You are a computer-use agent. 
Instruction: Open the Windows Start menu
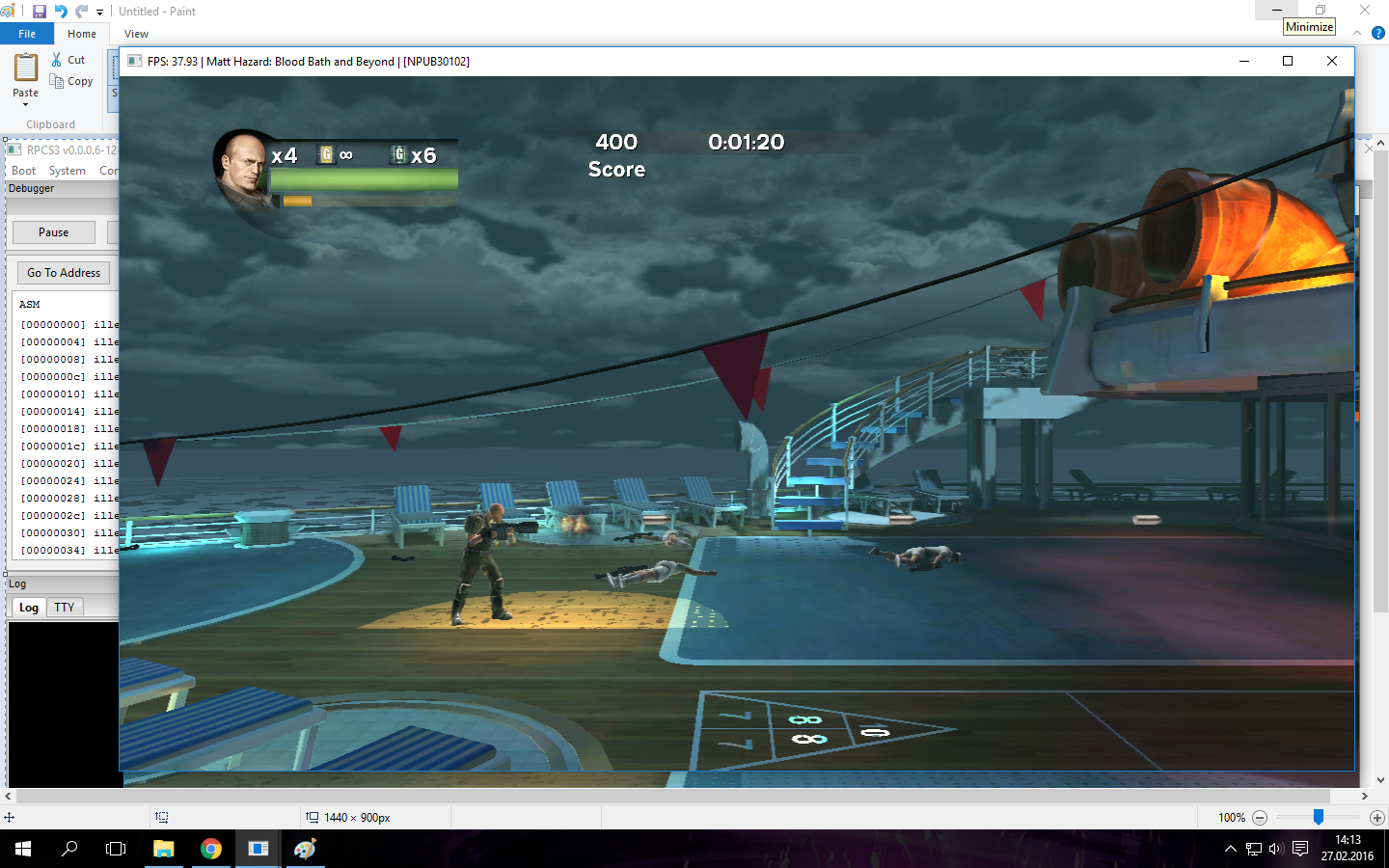coord(23,849)
